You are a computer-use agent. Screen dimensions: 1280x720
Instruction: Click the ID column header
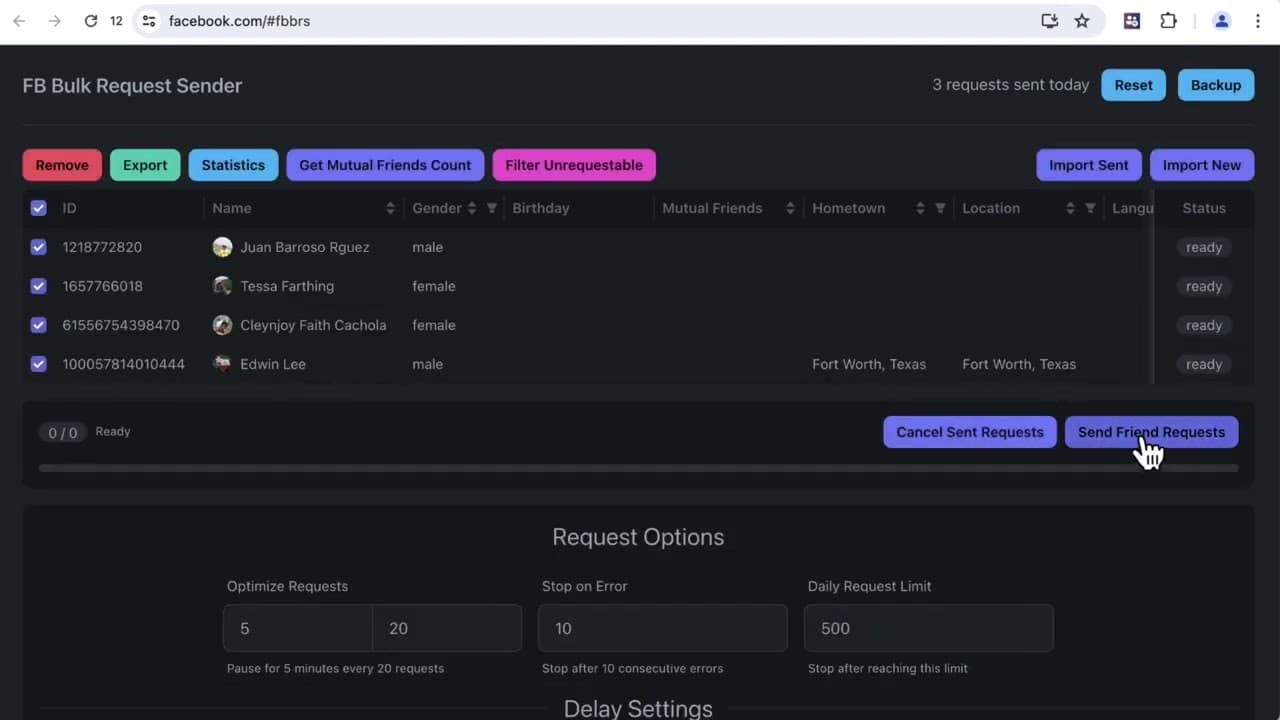(70, 208)
